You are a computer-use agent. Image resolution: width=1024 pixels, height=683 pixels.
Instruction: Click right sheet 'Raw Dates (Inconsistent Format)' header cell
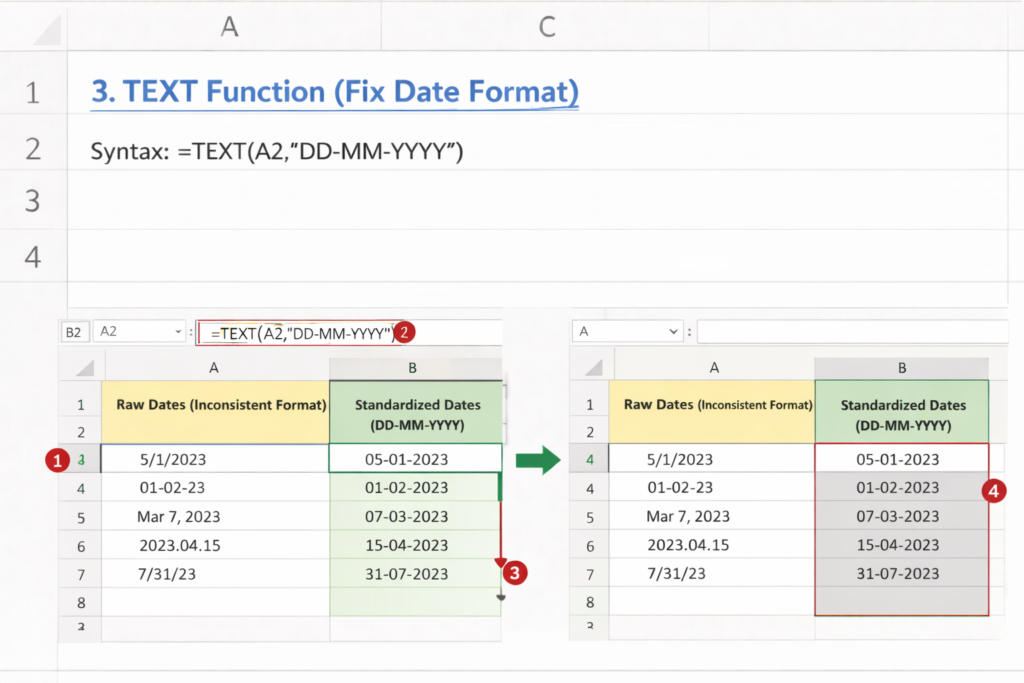point(712,411)
